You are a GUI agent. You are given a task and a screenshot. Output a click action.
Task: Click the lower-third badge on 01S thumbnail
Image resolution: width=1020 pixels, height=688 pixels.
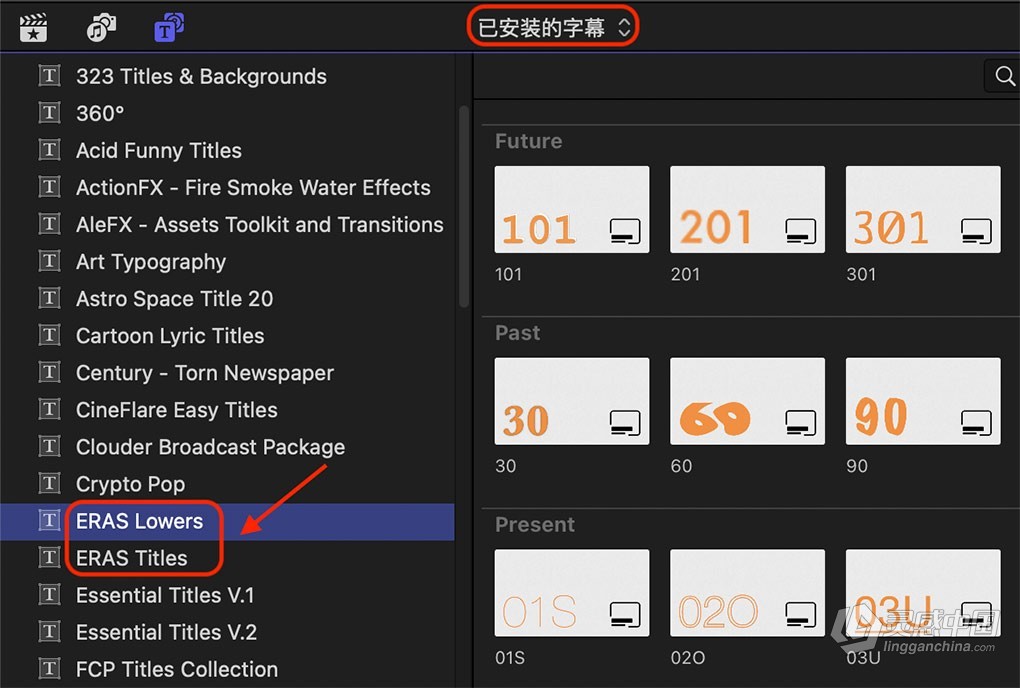pos(625,615)
